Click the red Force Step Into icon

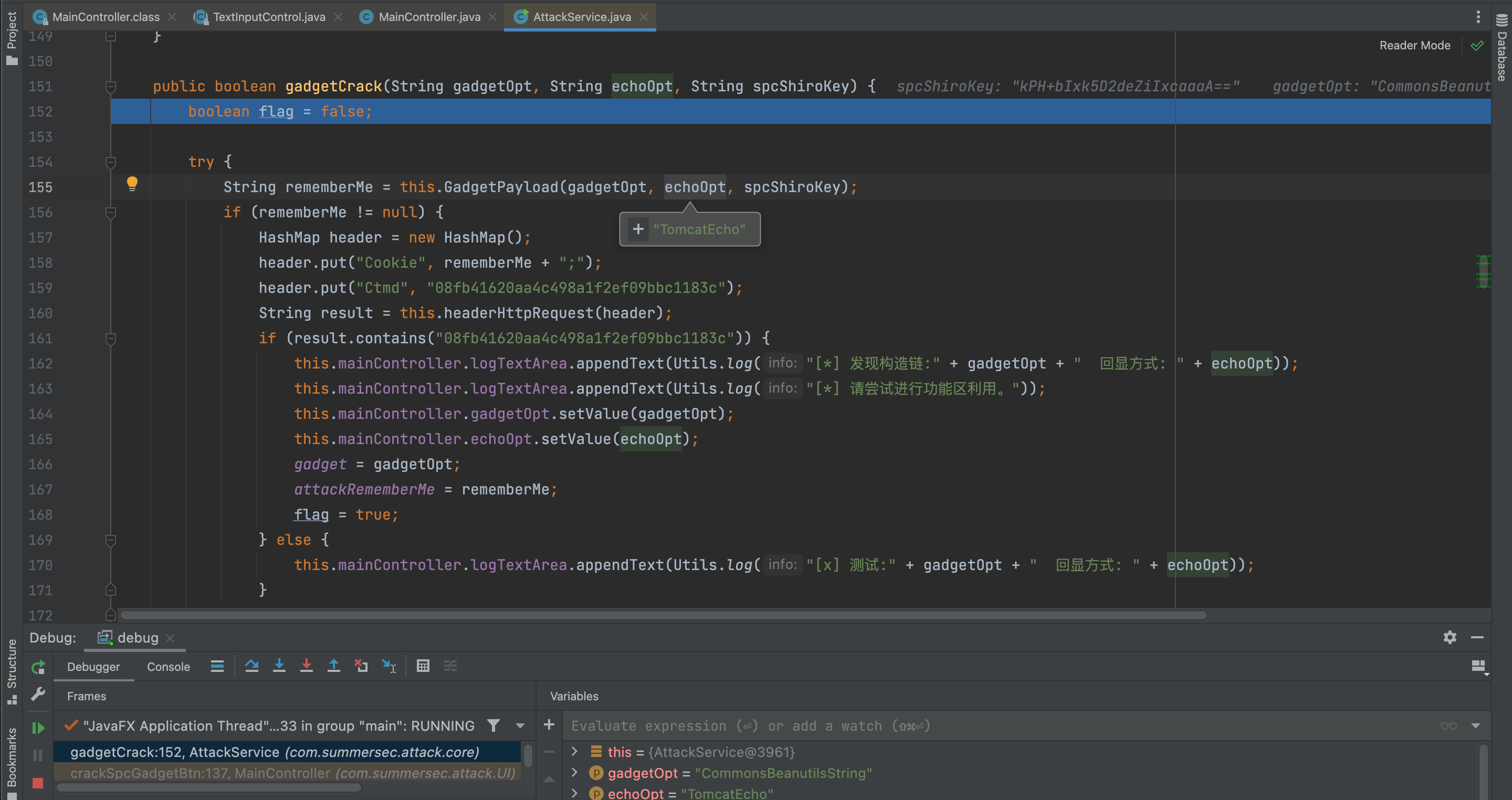point(307,666)
